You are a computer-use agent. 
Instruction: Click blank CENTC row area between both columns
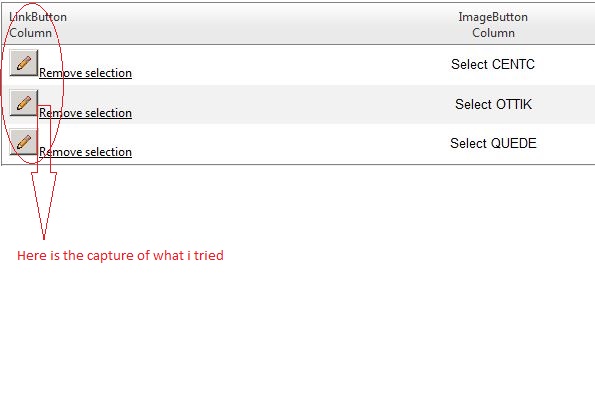(x=288, y=65)
